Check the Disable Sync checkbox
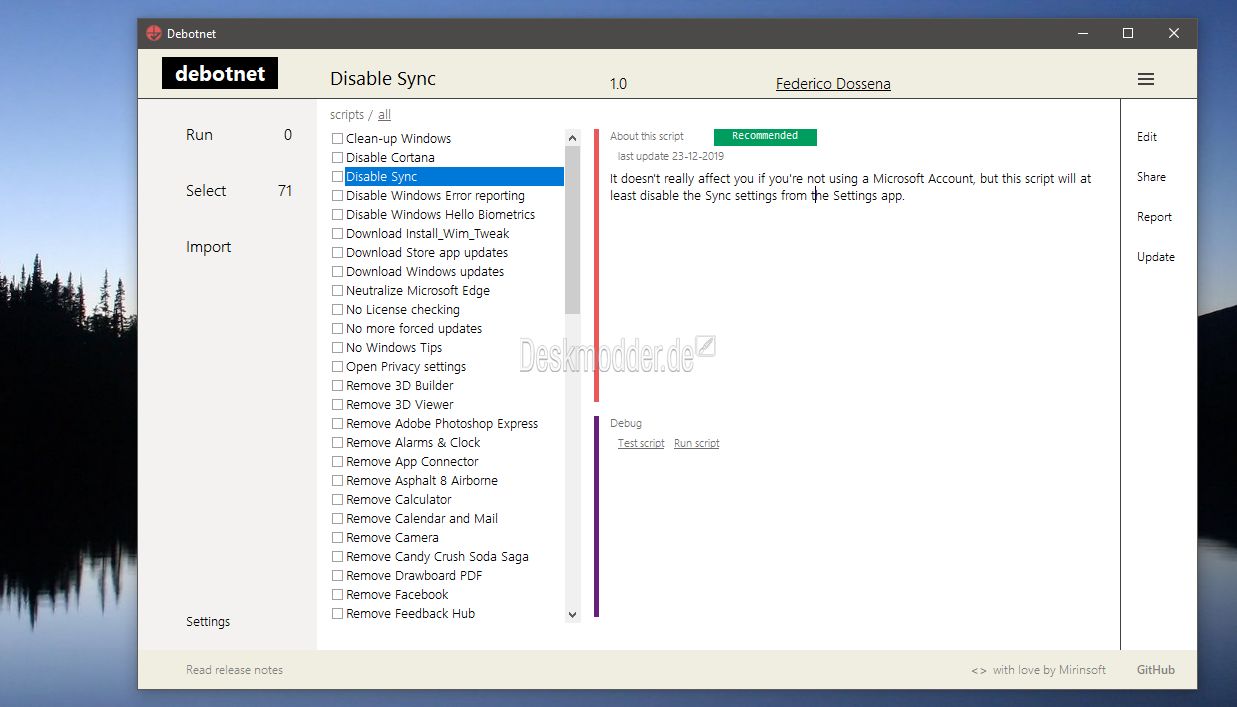The height and width of the screenshot is (707, 1237). 337,177
